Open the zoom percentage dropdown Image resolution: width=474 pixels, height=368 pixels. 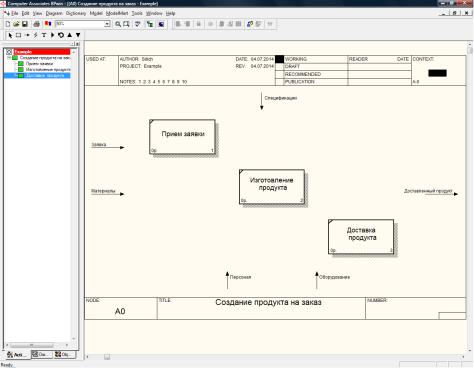pos(107,24)
